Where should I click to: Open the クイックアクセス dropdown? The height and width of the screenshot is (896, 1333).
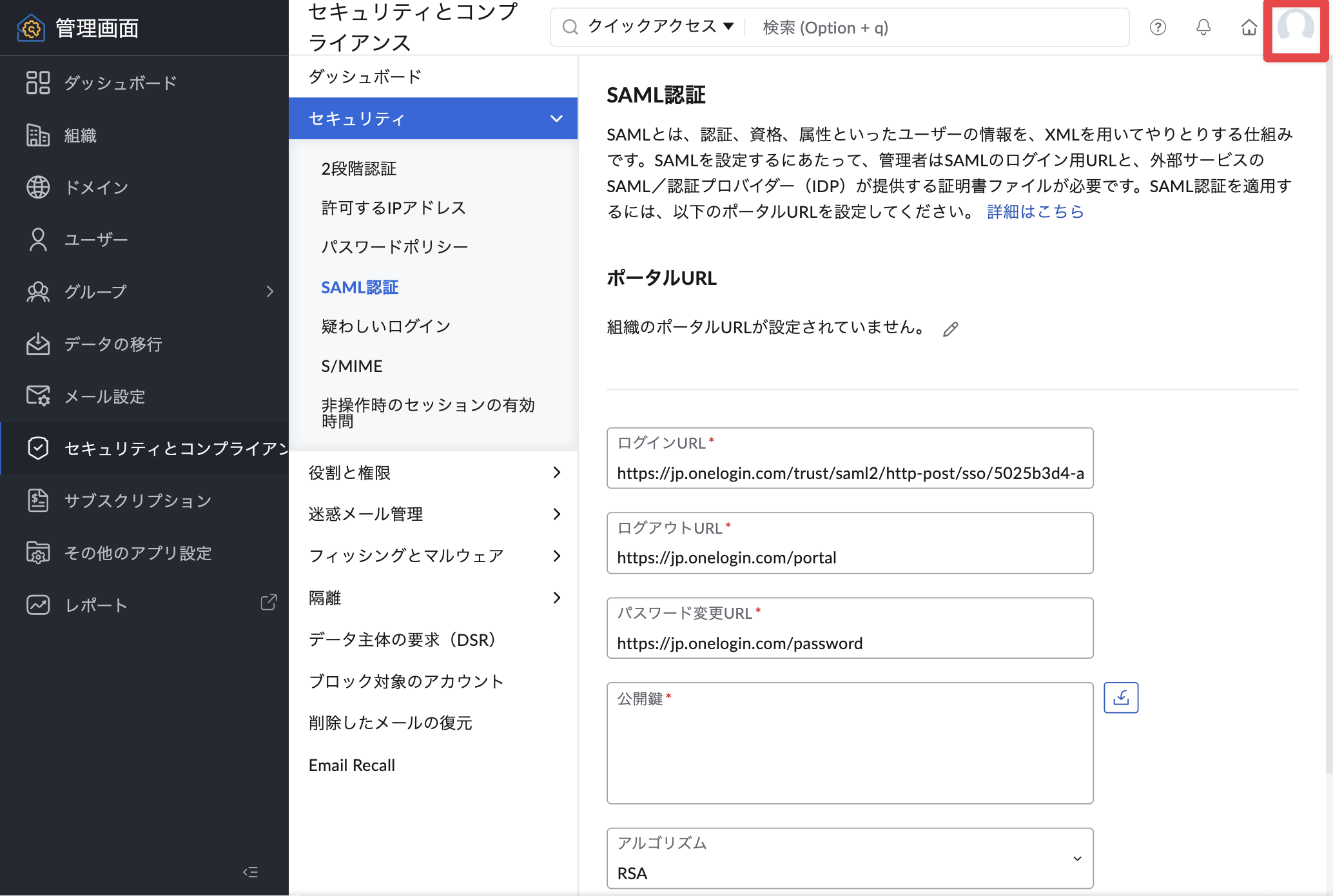click(661, 26)
